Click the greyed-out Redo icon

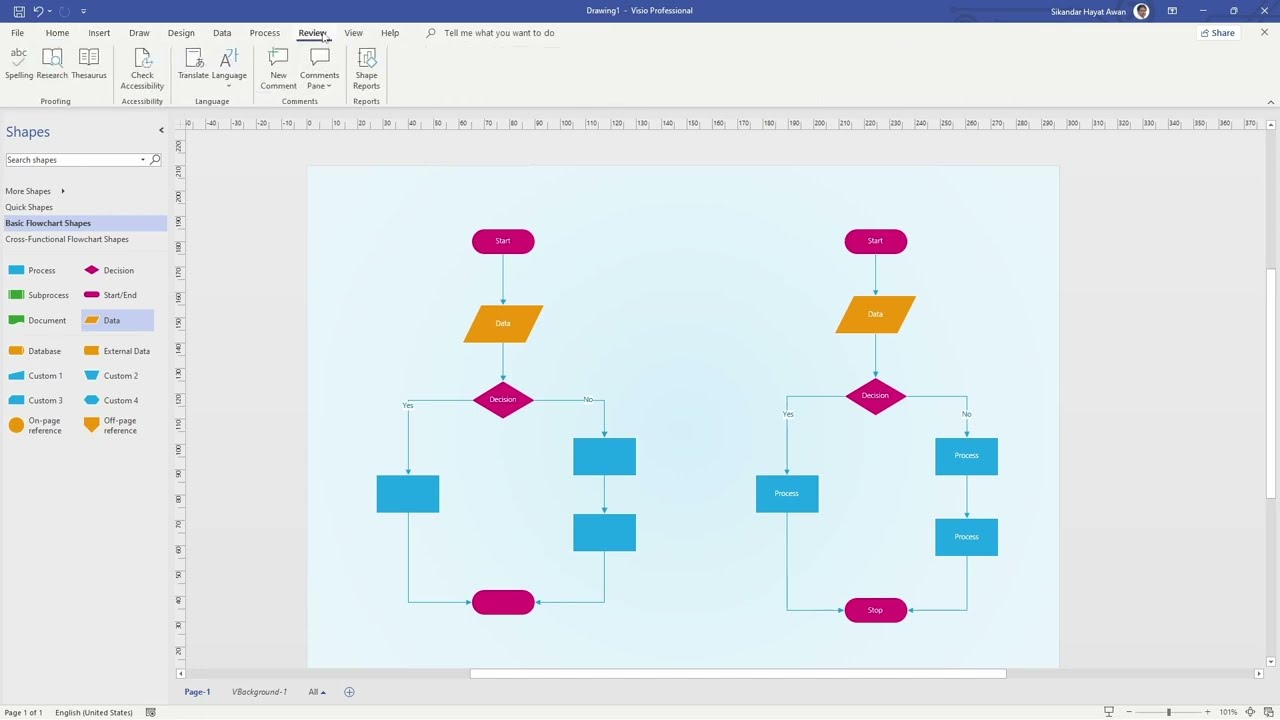[x=64, y=11]
